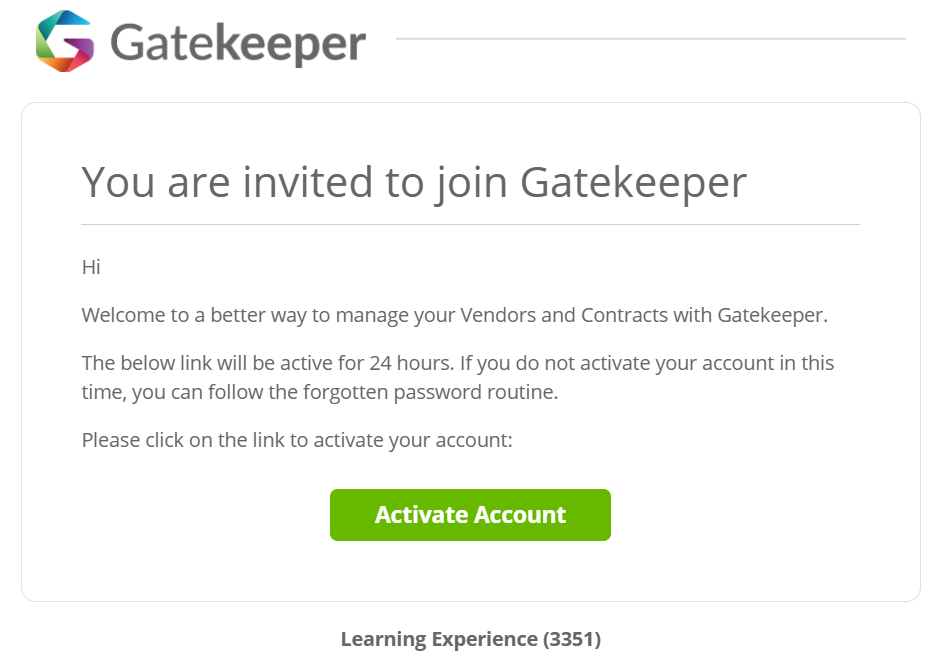Viewport: 936px width, 671px height.
Task: Click the "forgotten password routine" phrase
Action: (x=430, y=392)
